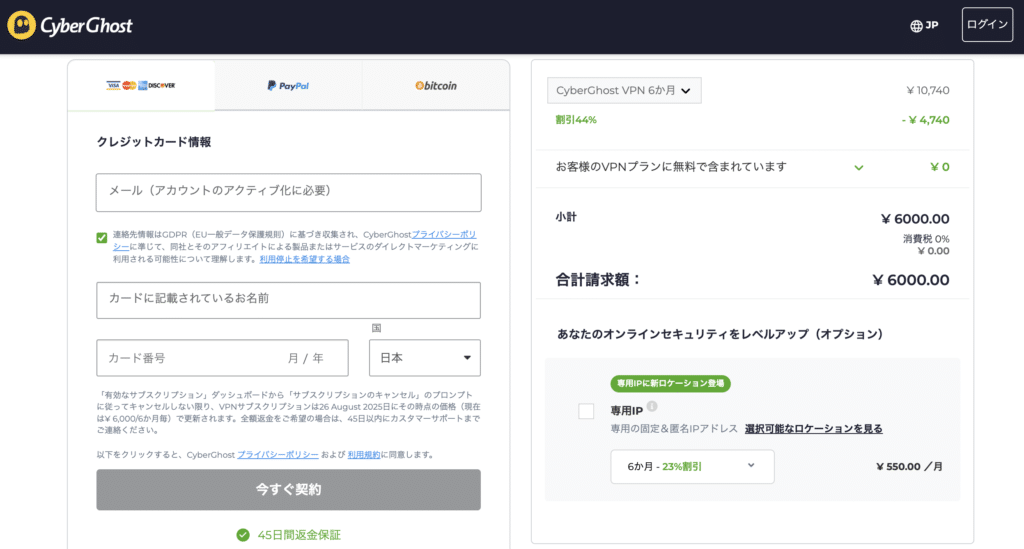
Task: Focus the email address input field
Action: [289, 192]
